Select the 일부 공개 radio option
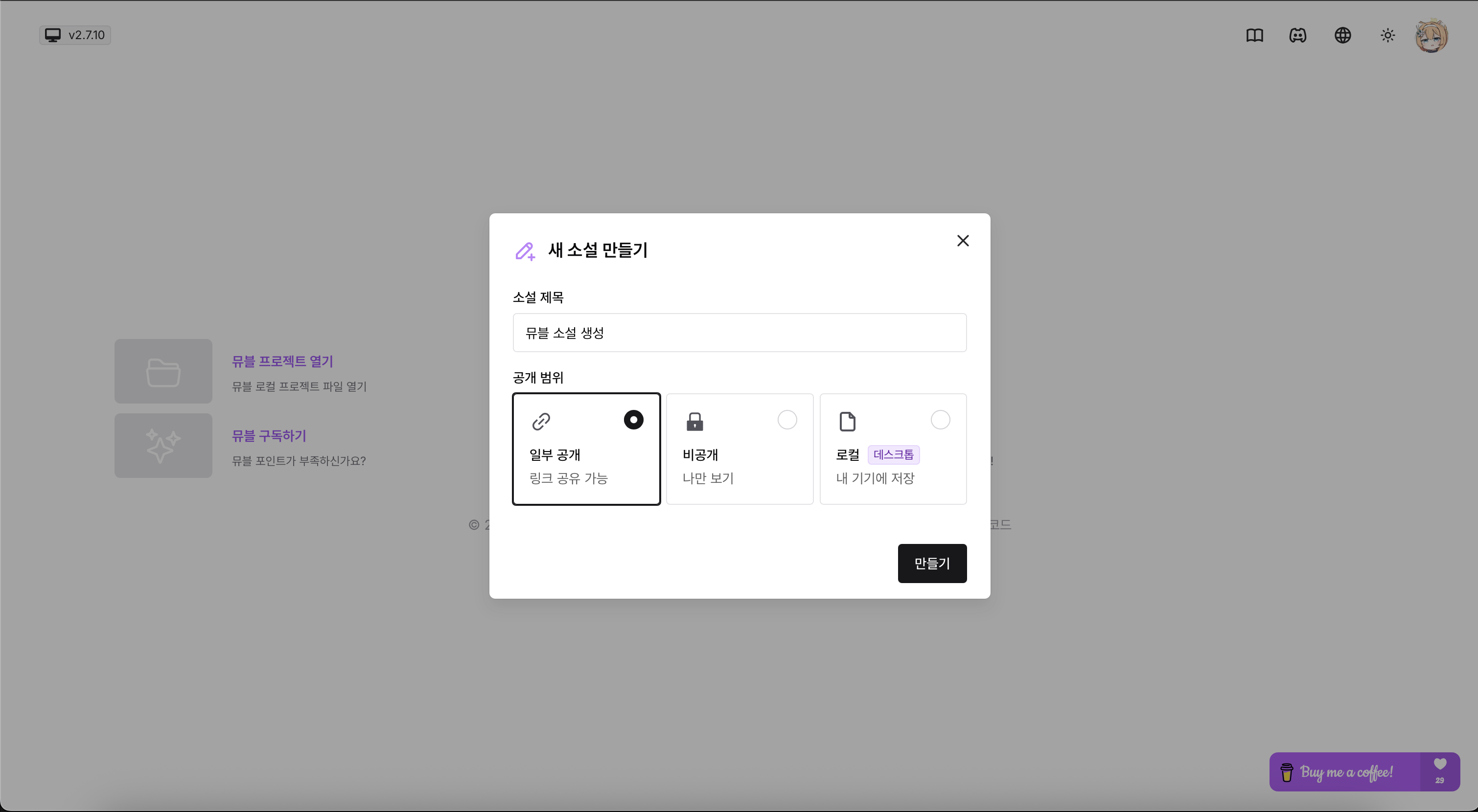This screenshot has width=1478, height=812. (633, 420)
